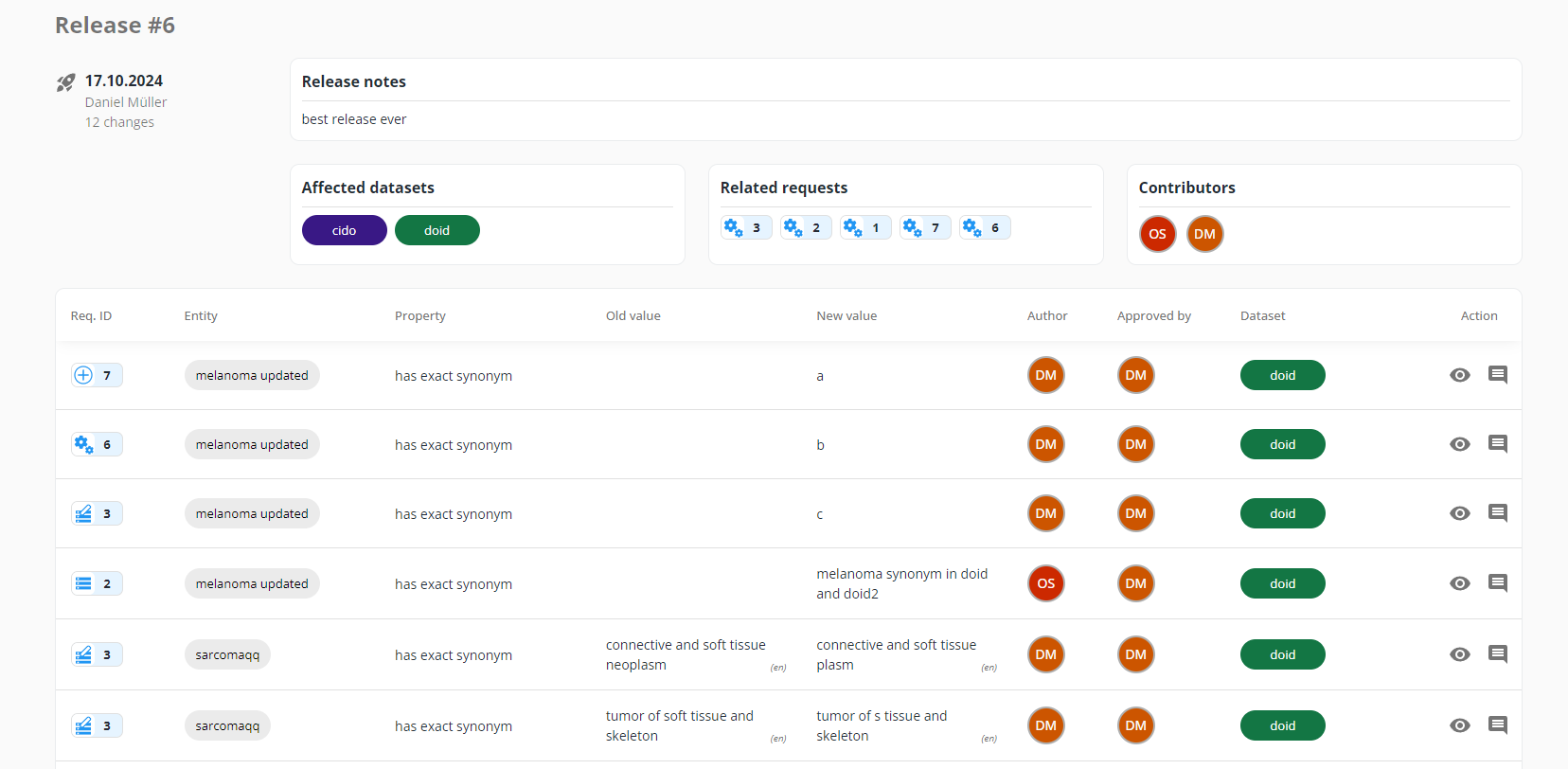Image resolution: width=1568 pixels, height=769 pixels.
Task: Click the rocket release icon
Action: click(x=65, y=83)
